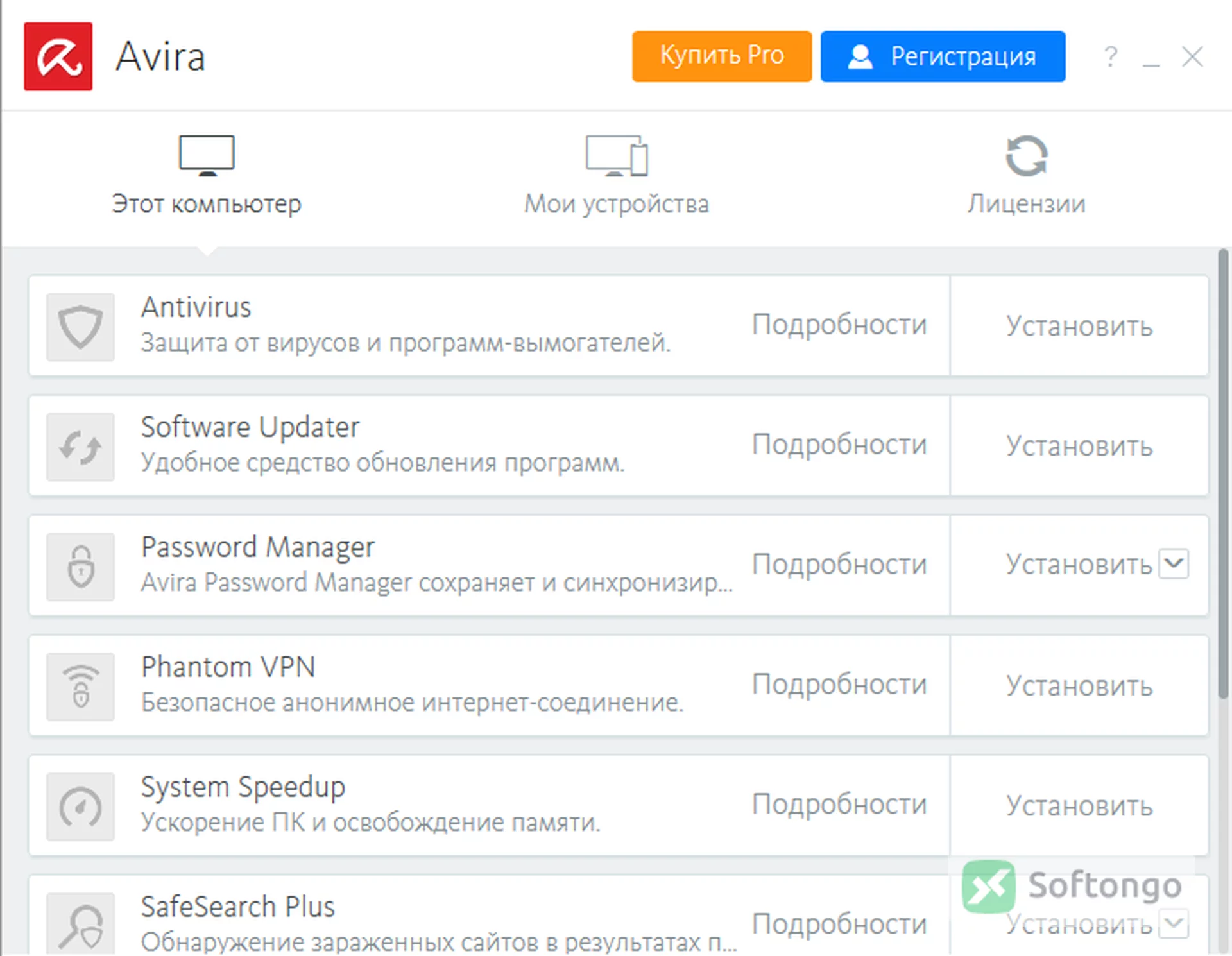Go to the Лицензии tab
Screen dimensions: 1232x956
1026,176
